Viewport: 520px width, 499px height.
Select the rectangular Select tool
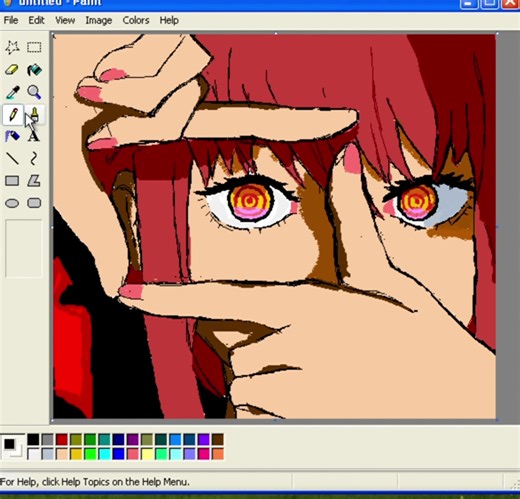coord(34,47)
